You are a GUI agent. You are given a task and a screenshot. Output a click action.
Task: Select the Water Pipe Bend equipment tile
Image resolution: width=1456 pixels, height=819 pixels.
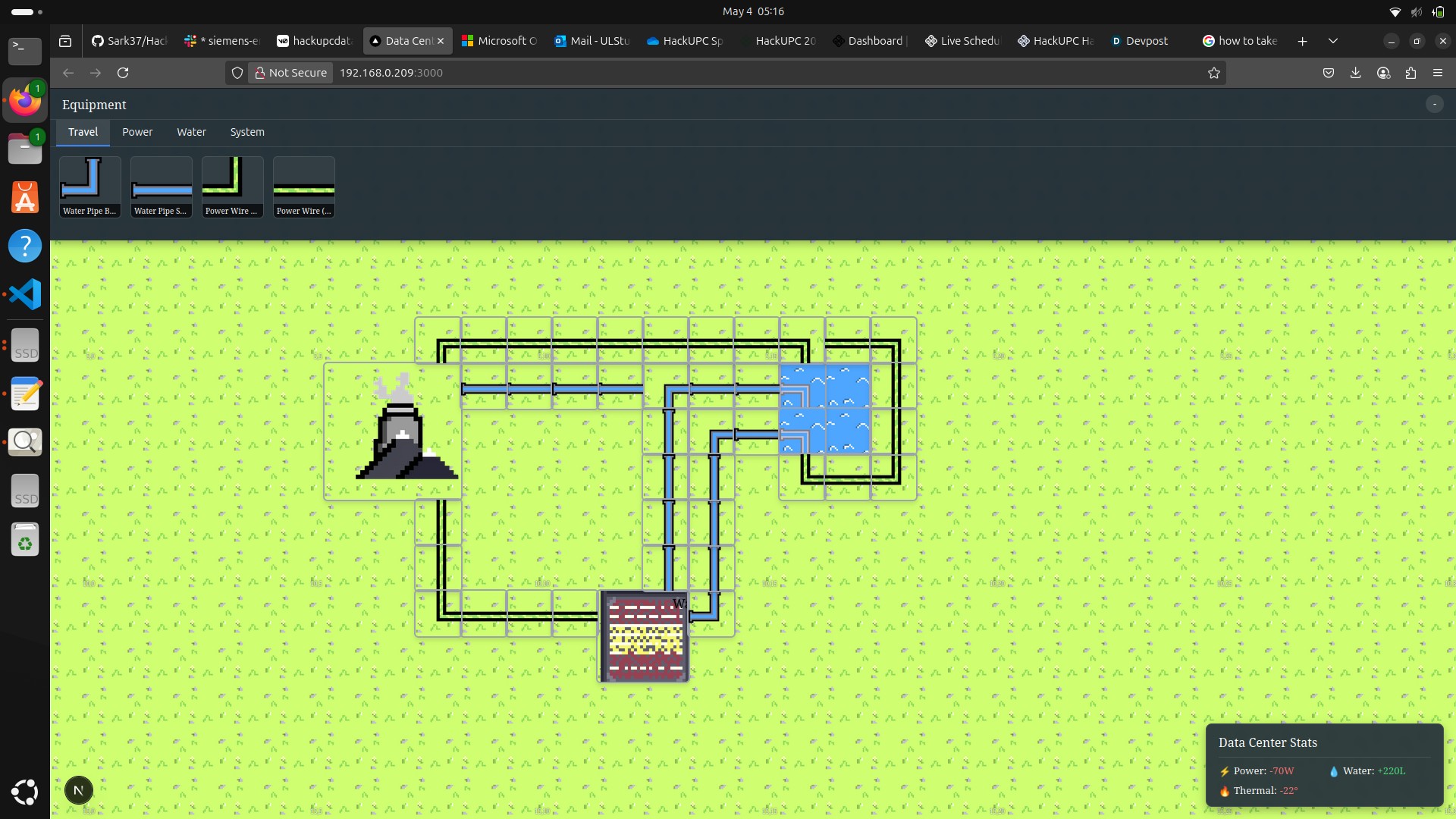click(89, 187)
